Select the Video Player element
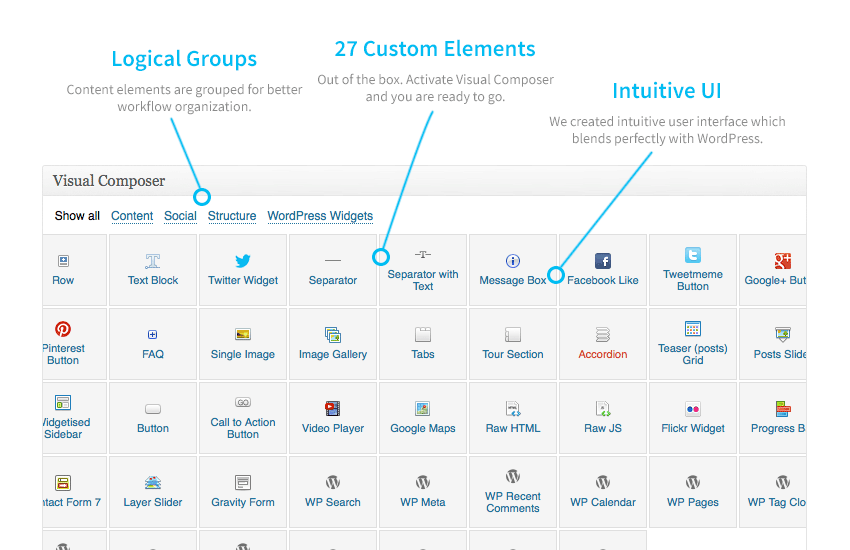 (x=333, y=418)
